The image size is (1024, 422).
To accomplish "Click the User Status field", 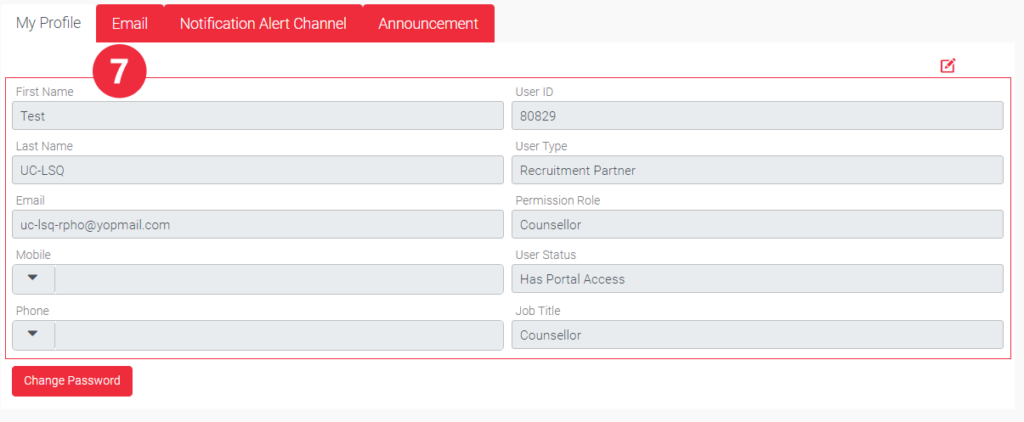I will 756,279.
